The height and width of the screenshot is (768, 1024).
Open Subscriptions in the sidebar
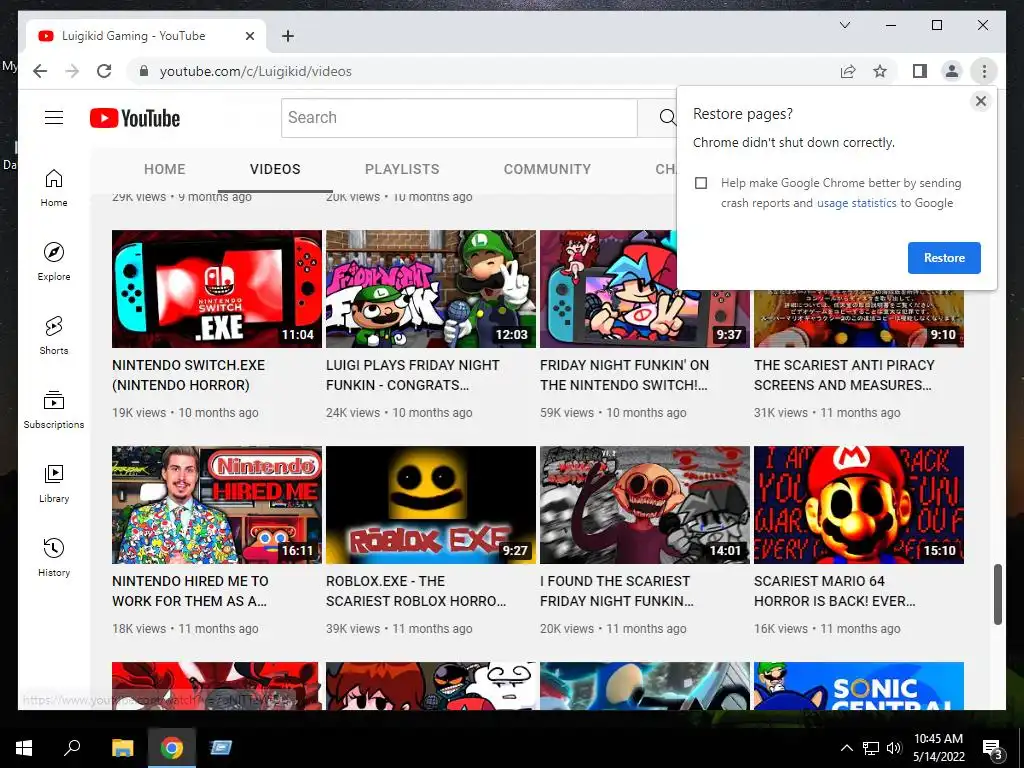(x=54, y=409)
